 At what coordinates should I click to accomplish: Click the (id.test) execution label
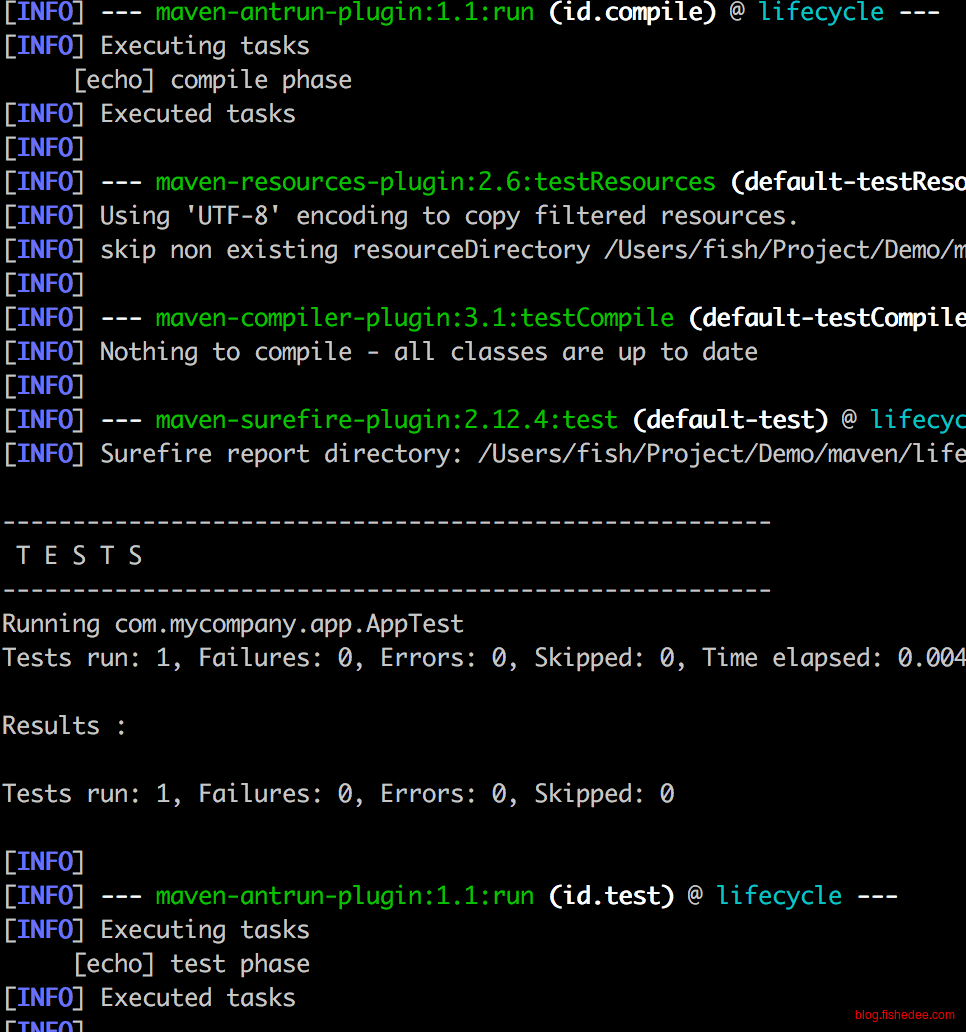611,895
